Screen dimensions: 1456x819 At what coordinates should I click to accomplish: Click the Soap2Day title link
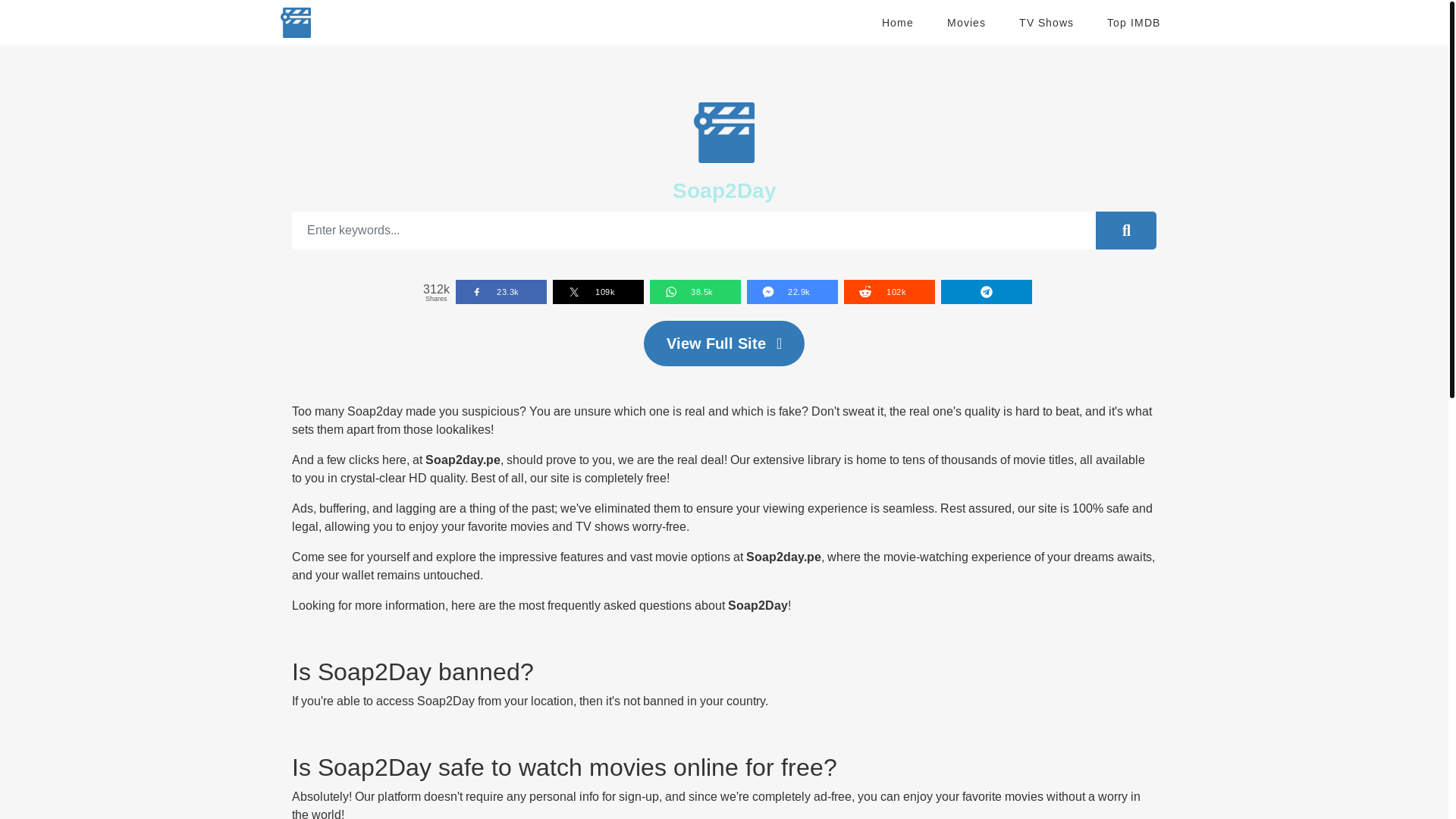pyautogui.click(x=724, y=191)
